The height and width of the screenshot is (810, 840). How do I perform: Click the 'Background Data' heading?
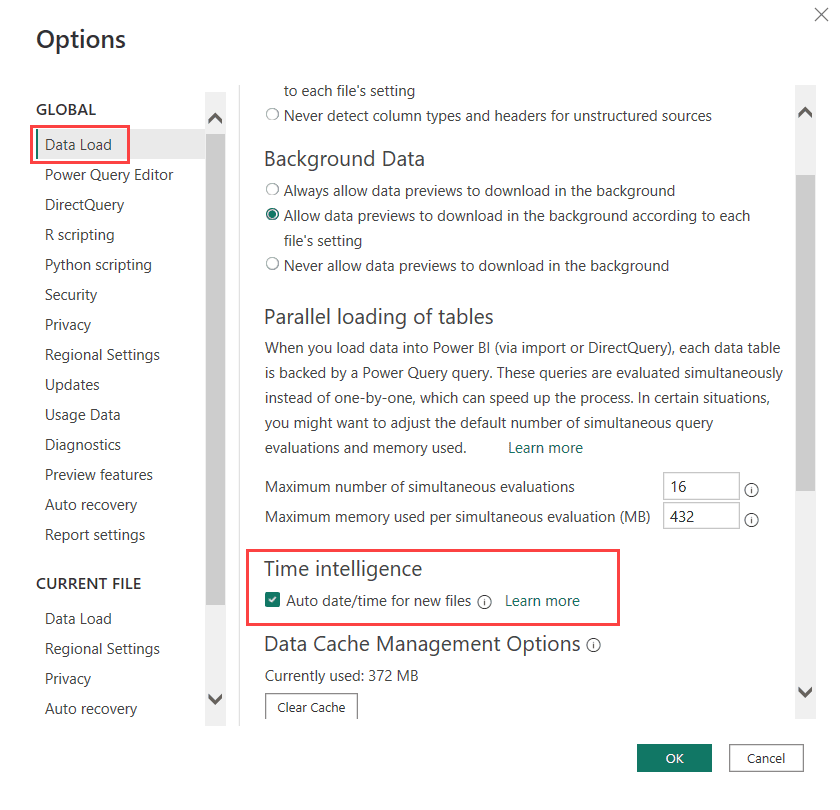tap(344, 159)
